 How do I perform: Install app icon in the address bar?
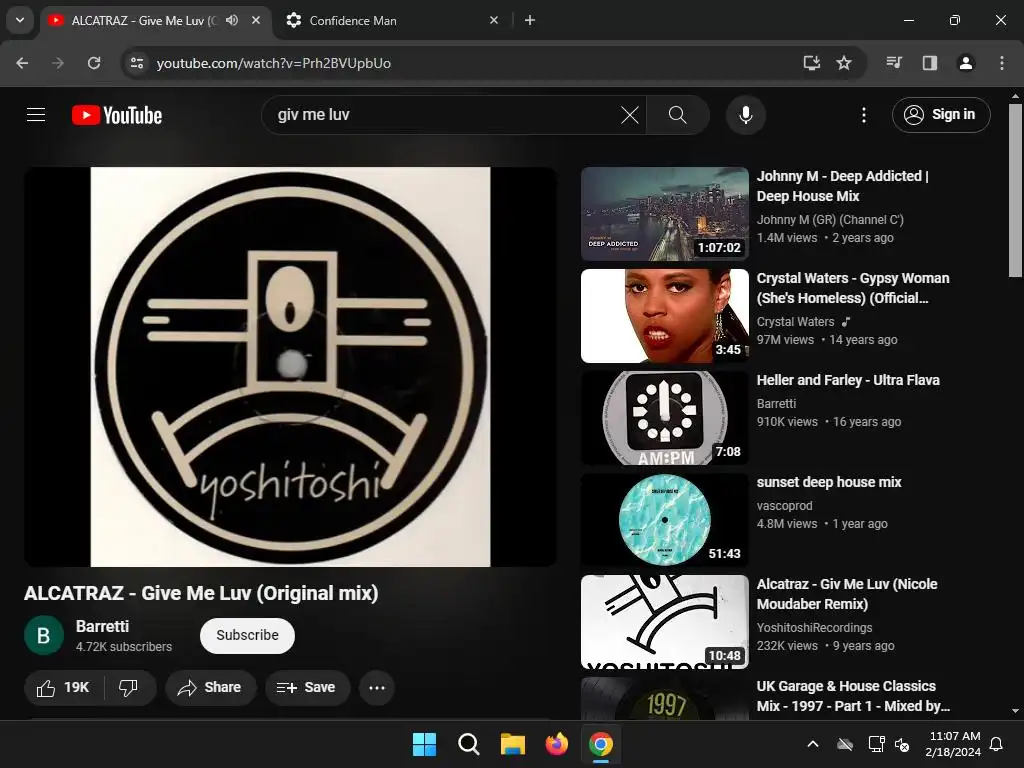811,63
